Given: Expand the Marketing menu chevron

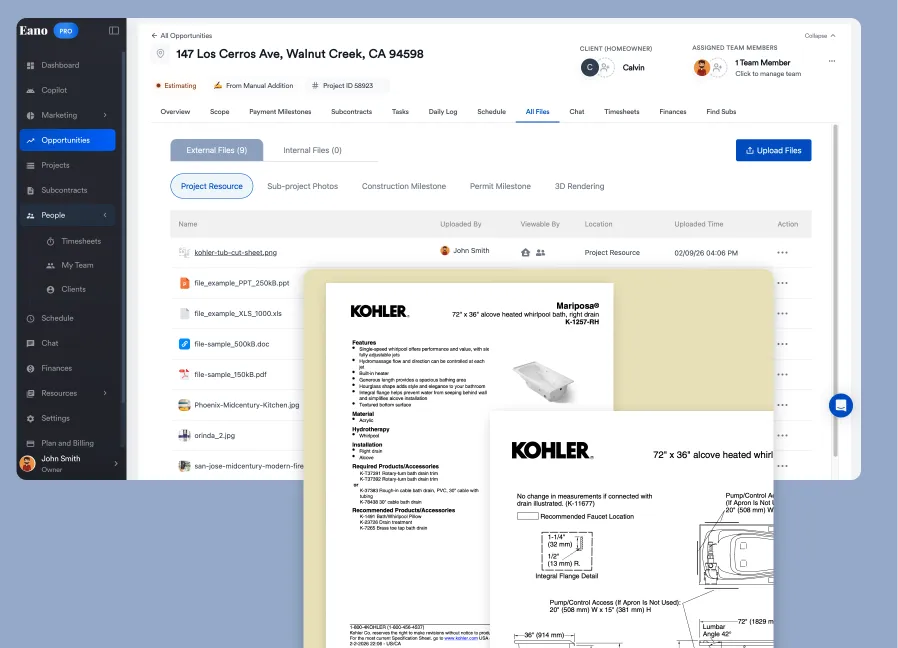Looking at the screenshot, I should tap(105, 115).
